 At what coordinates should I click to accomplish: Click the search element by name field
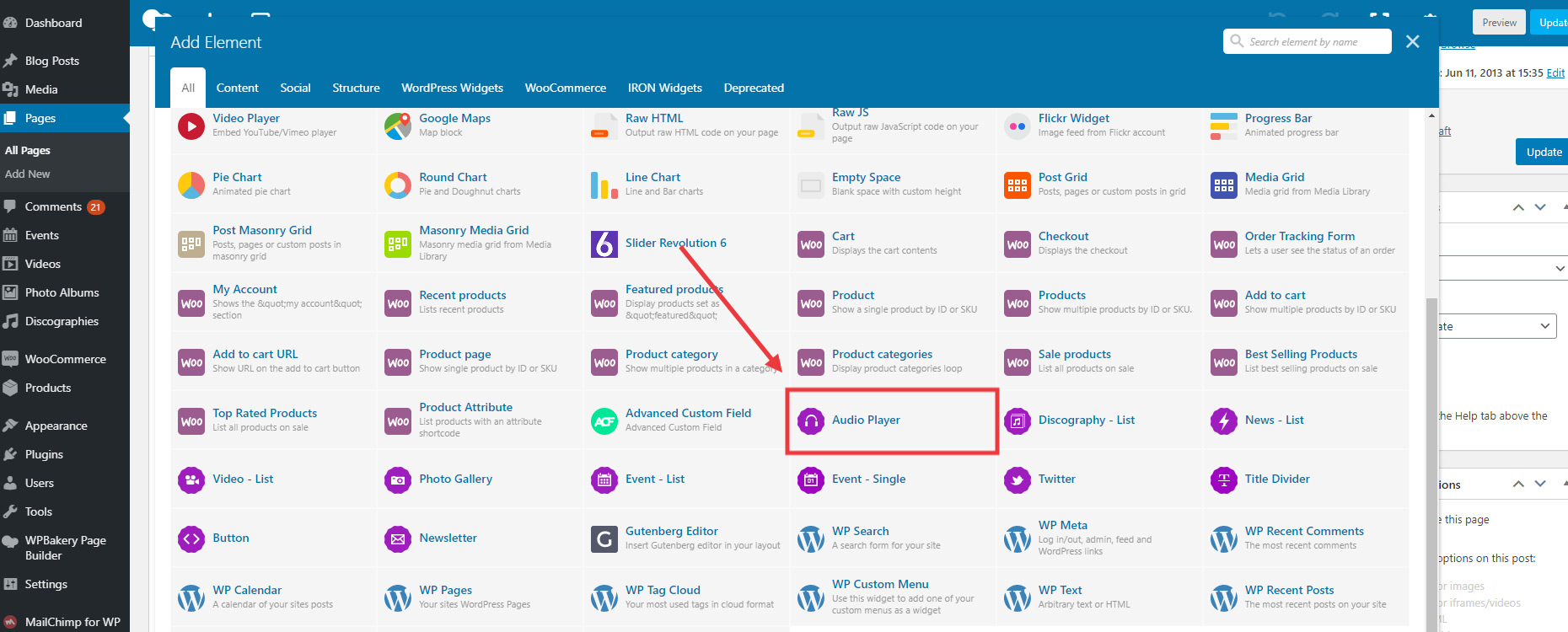click(x=1308, y=41)
